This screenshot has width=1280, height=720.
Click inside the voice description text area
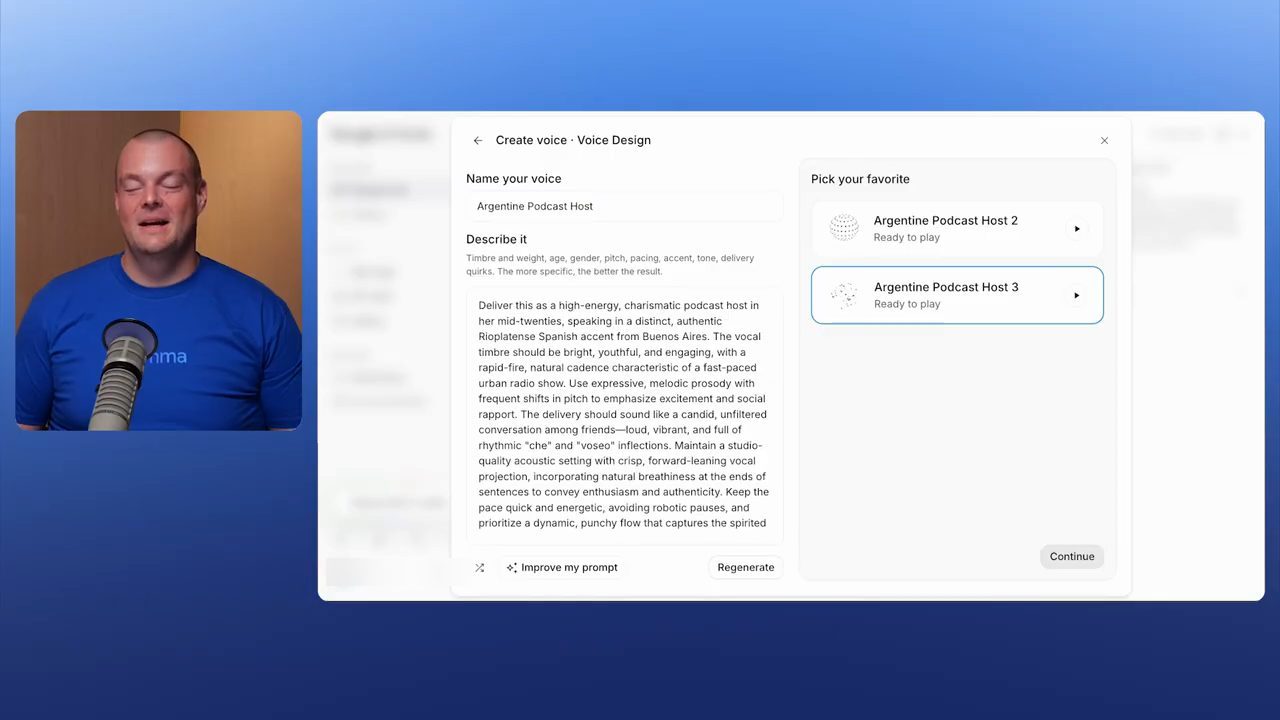click(624, 416)
